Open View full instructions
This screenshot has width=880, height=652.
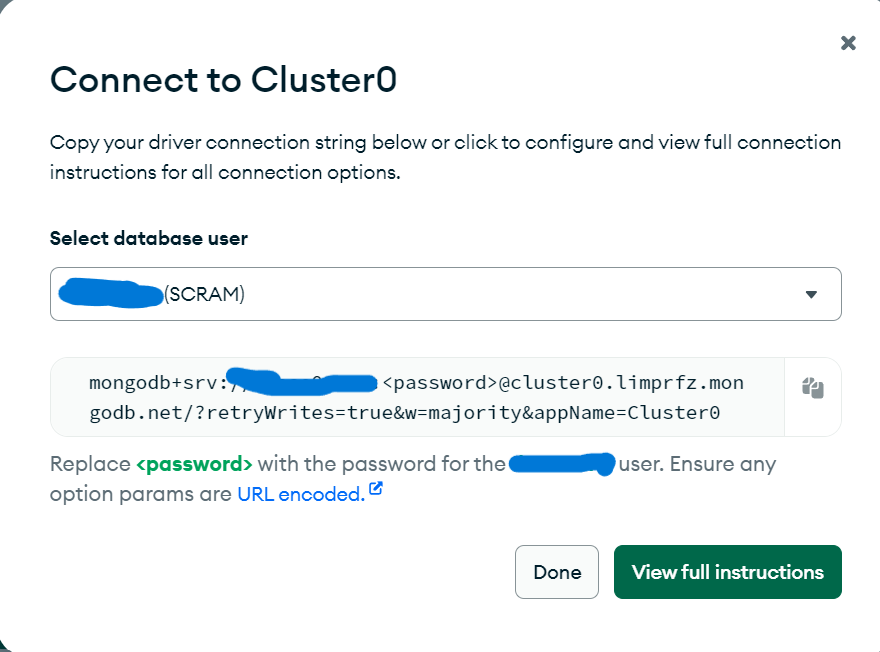[x=728, y=572]
